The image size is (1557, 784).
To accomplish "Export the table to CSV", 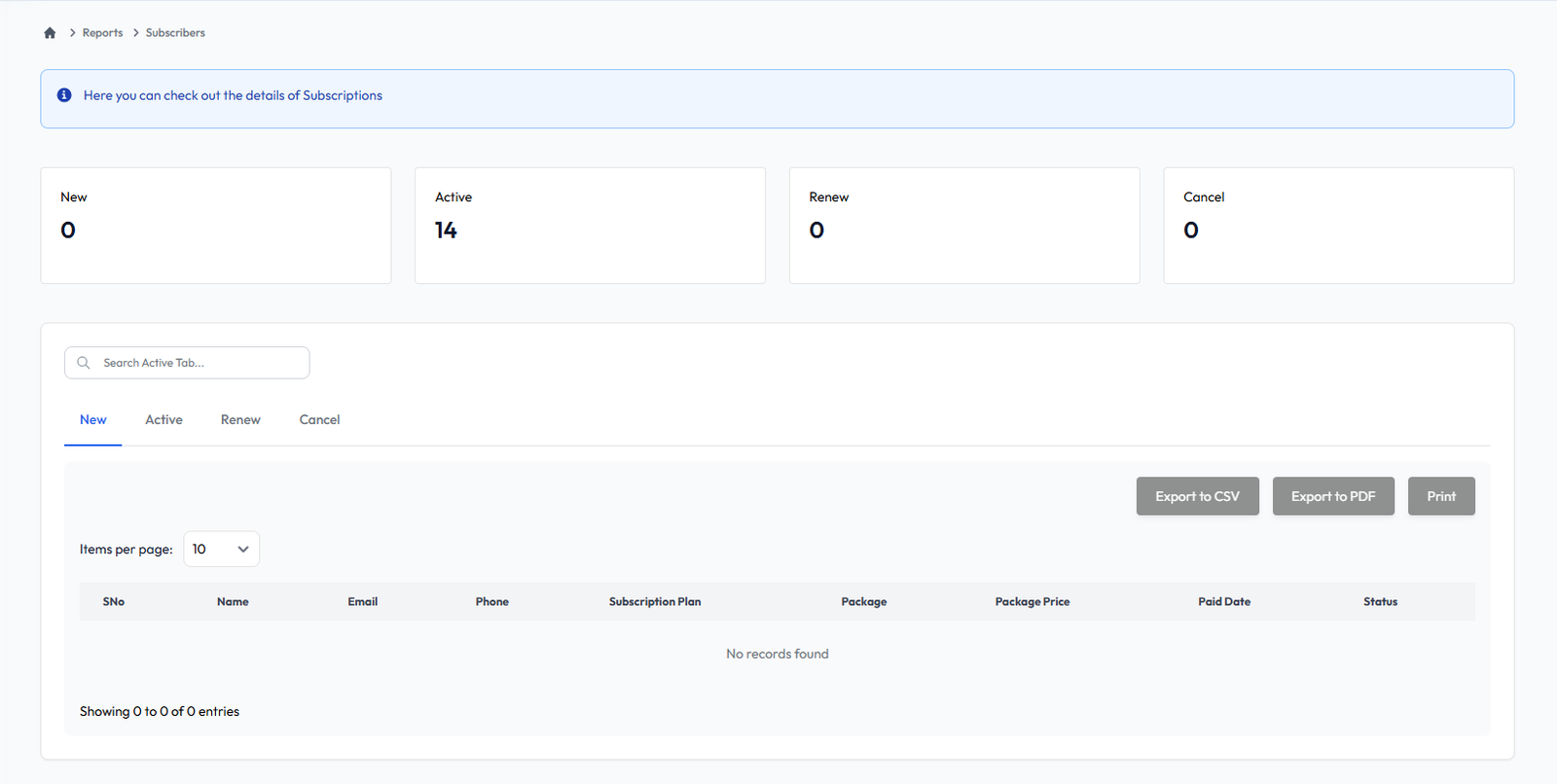I will tap(1198, 496).
